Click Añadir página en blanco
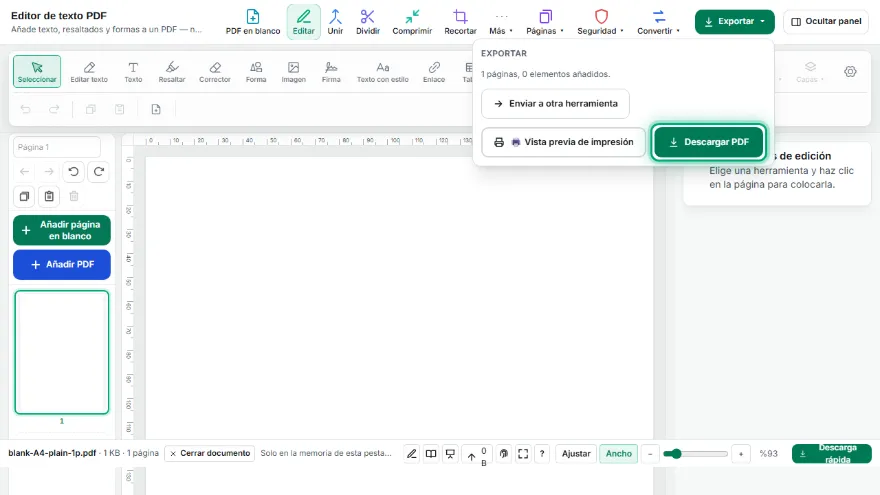This screenshot has height=495, width=880. (x=62, y=230)
